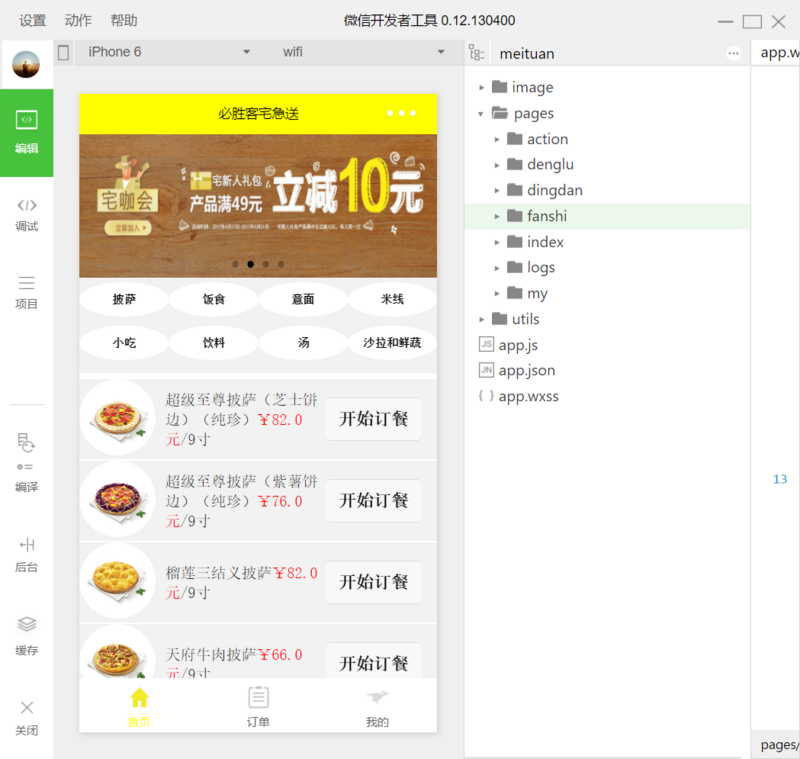Click the 编译 (Compile) sidebar icon
The image size is (800, 759).
[27, 463]
